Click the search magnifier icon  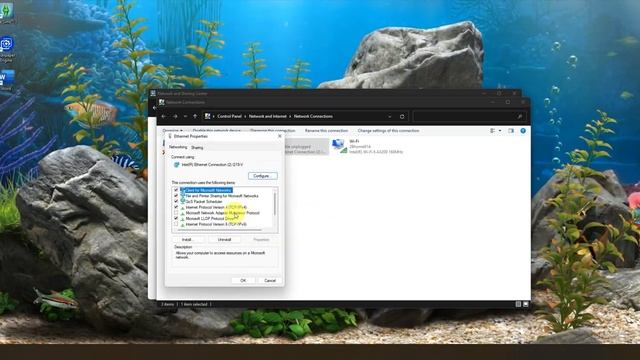tap(520, 117)
